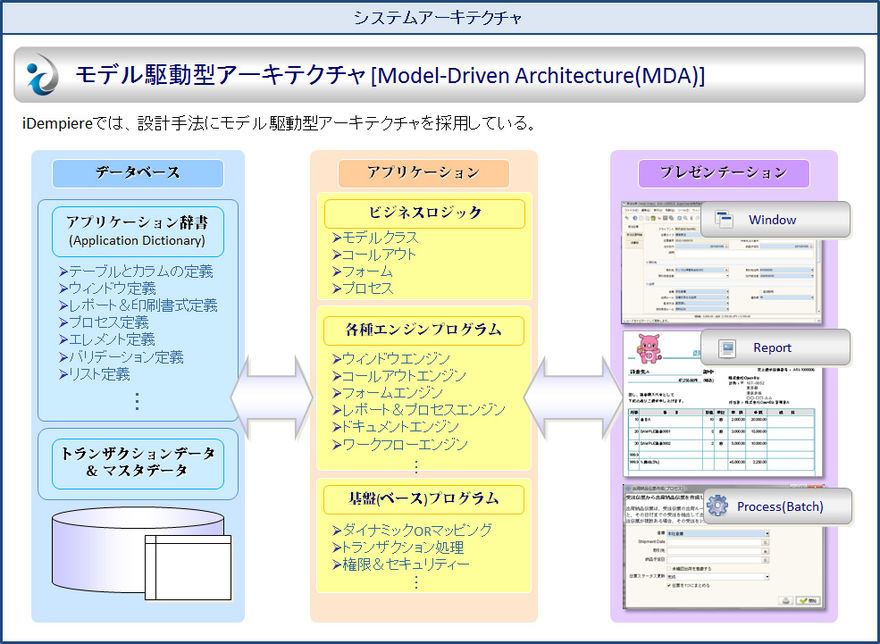Click the undo arrow icon in the window toolbar
Image resolution: width=880 pixels, height=644 pixels.
(627, 216)
